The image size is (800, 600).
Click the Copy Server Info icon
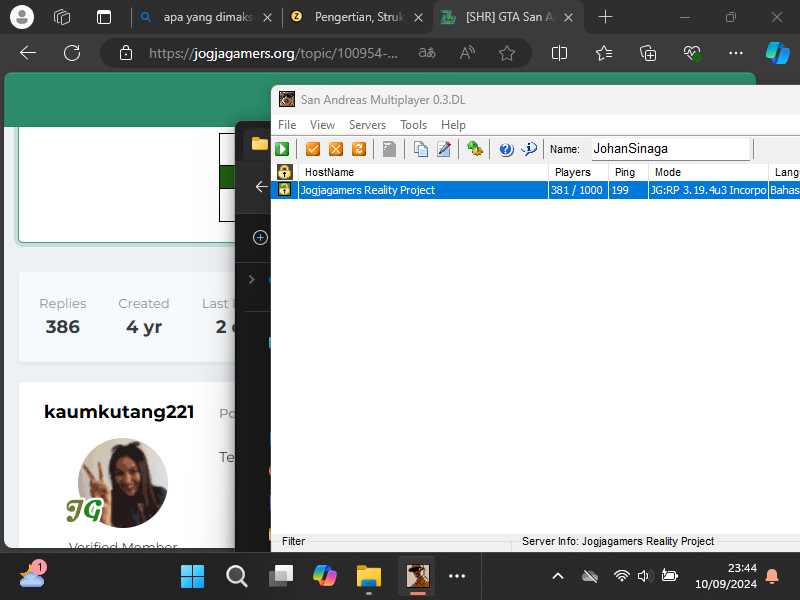tap(421, 149)
